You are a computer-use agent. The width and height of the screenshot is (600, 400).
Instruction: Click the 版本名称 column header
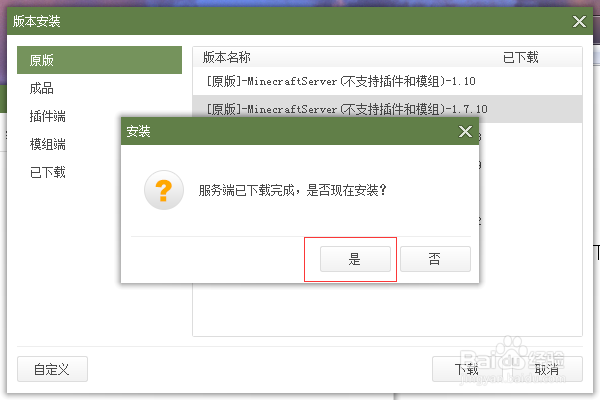point(227,57)
